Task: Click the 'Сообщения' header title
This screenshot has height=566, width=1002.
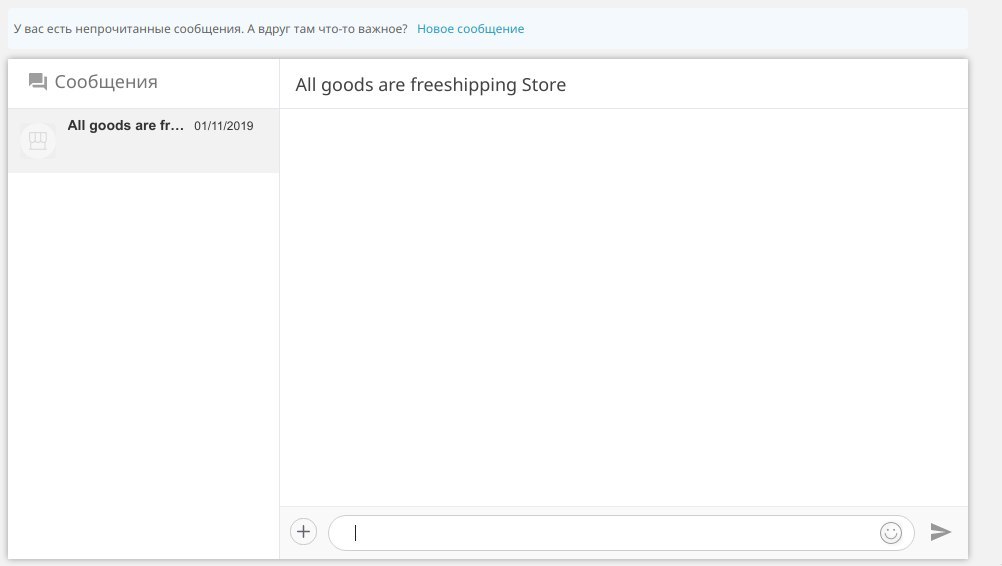Action: coord(106,82)
